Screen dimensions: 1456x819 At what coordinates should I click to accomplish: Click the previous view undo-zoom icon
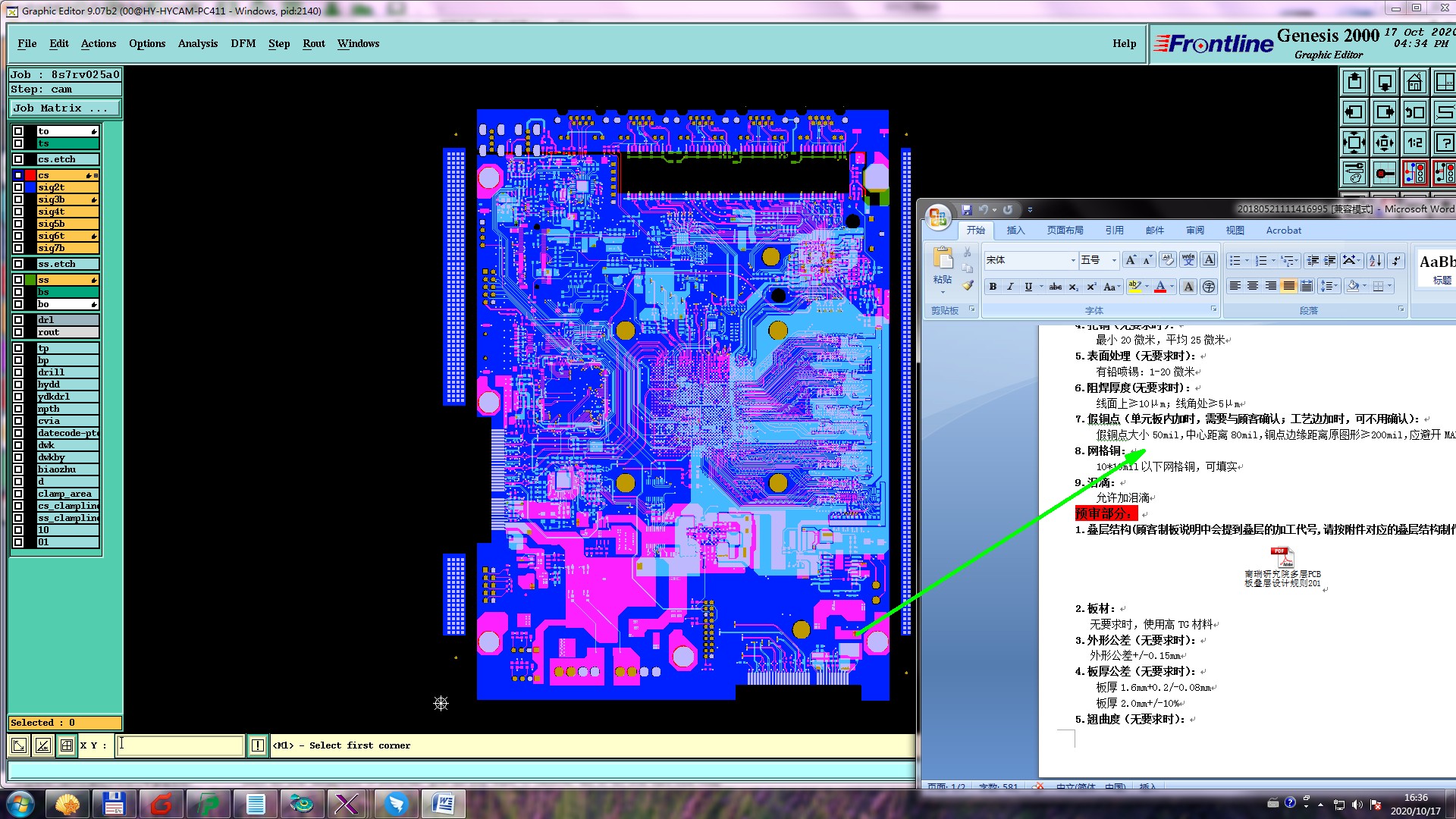1414,112
